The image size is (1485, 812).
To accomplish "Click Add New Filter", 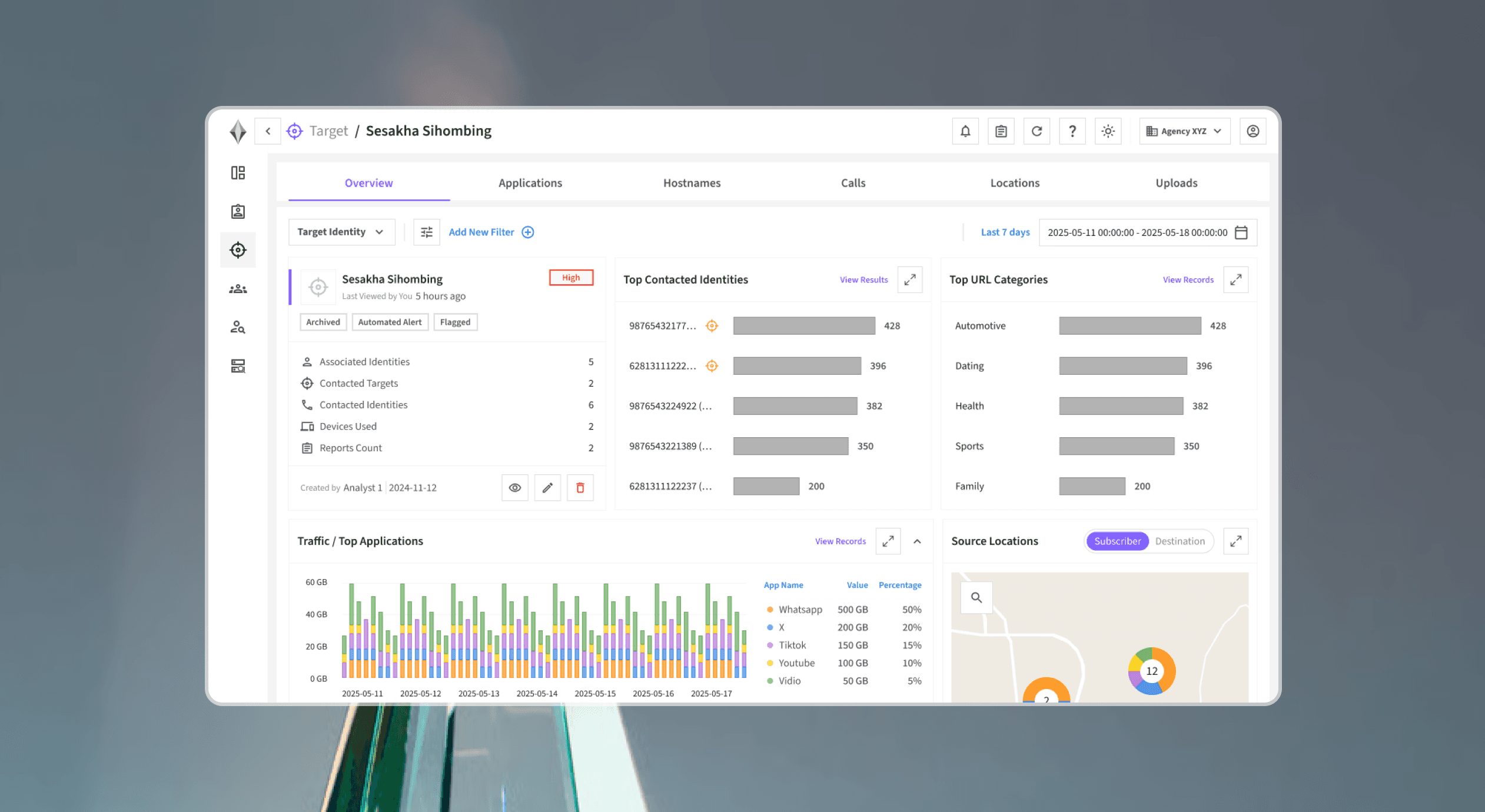I will tap(491, 232).
